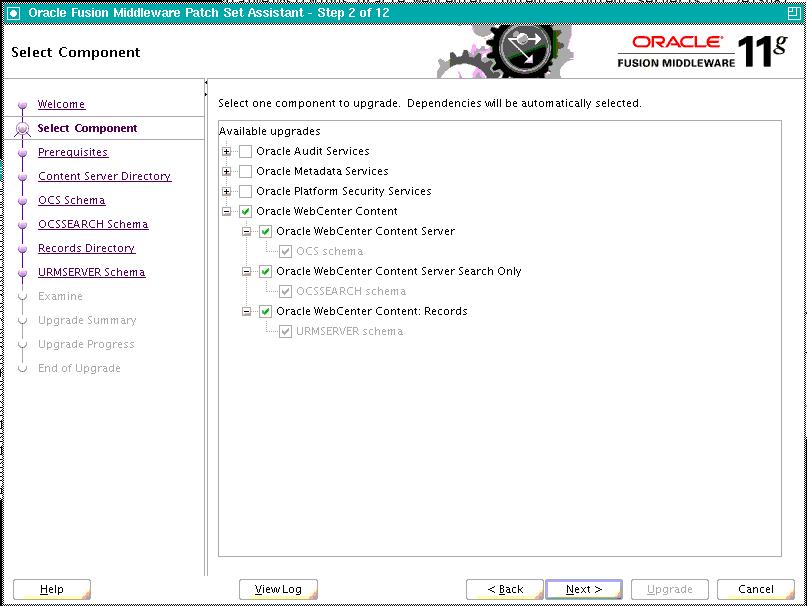
Task: Check the Oracle Audit Services checkbox
Action: tap(245, 151)
